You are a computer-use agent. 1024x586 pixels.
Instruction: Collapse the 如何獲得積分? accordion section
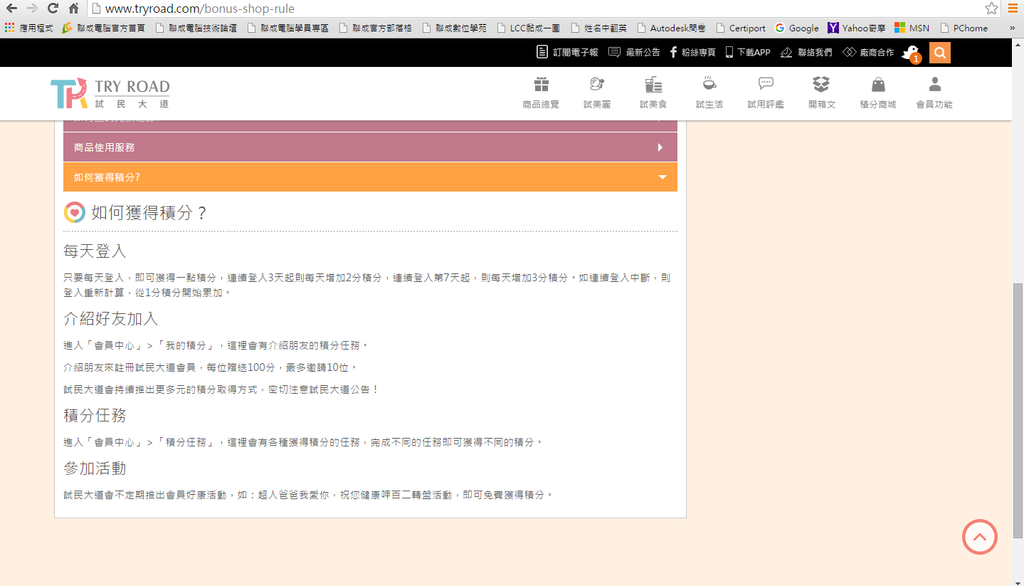(x=370, y=177)
